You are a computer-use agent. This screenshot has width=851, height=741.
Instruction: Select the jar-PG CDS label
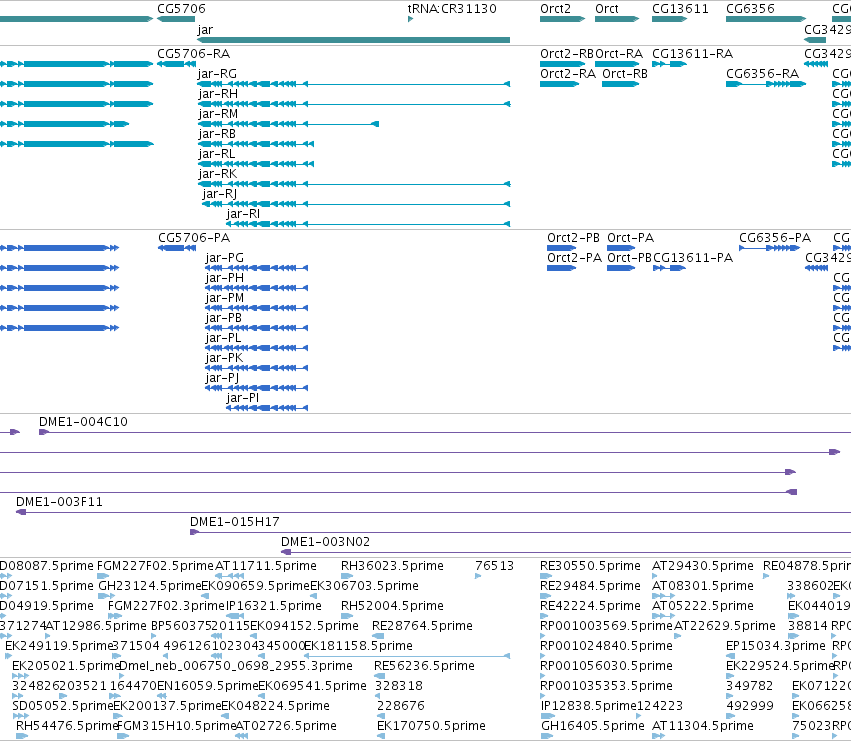(x=224, y=258)
